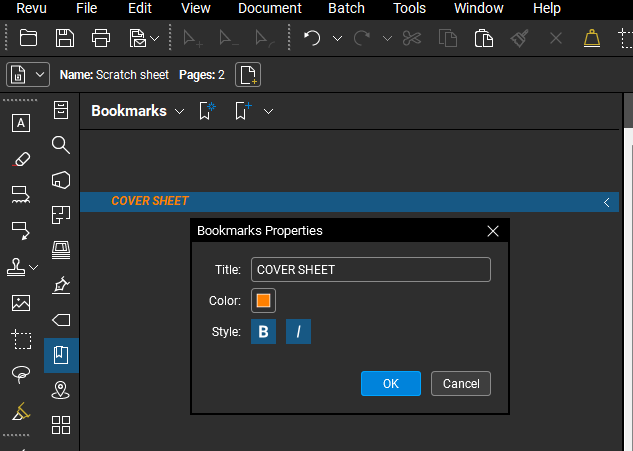Open the Search magnifier panel
Viewport: 633px width, 451px height.
pyautogui.click(x=61, y=145)
